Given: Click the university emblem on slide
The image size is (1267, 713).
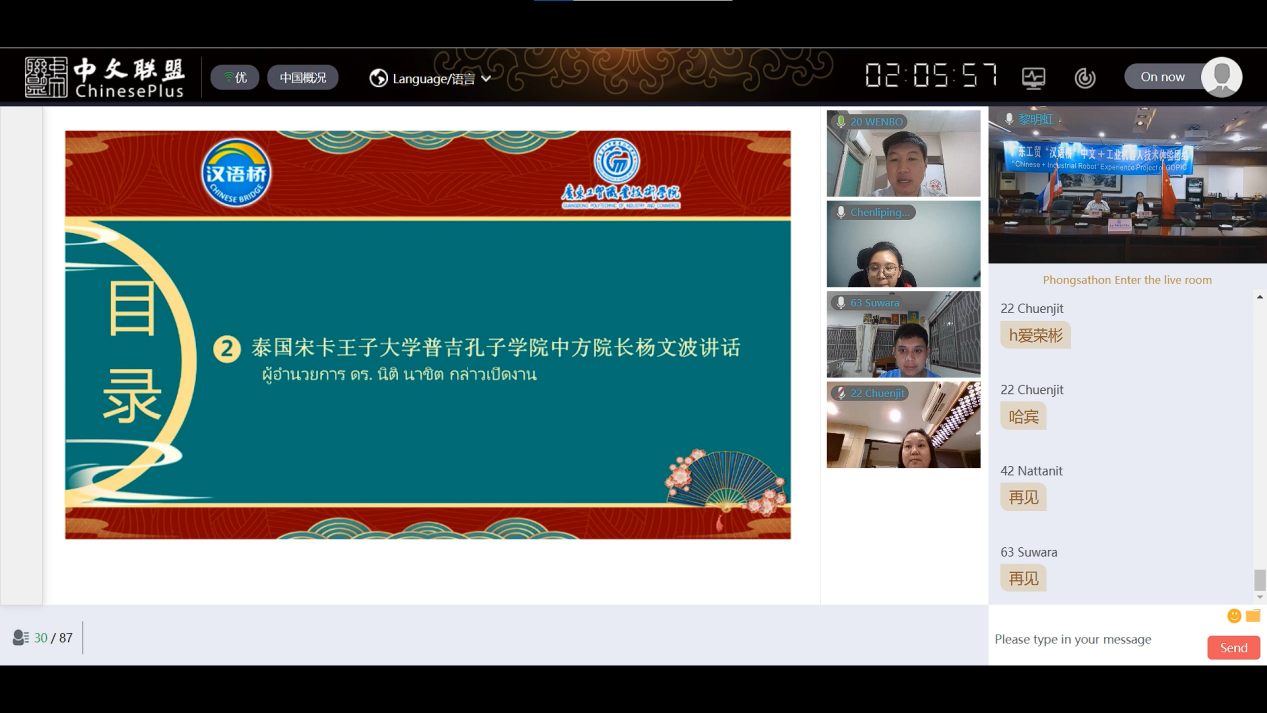Looking at the screenshot, I should 617,161.
